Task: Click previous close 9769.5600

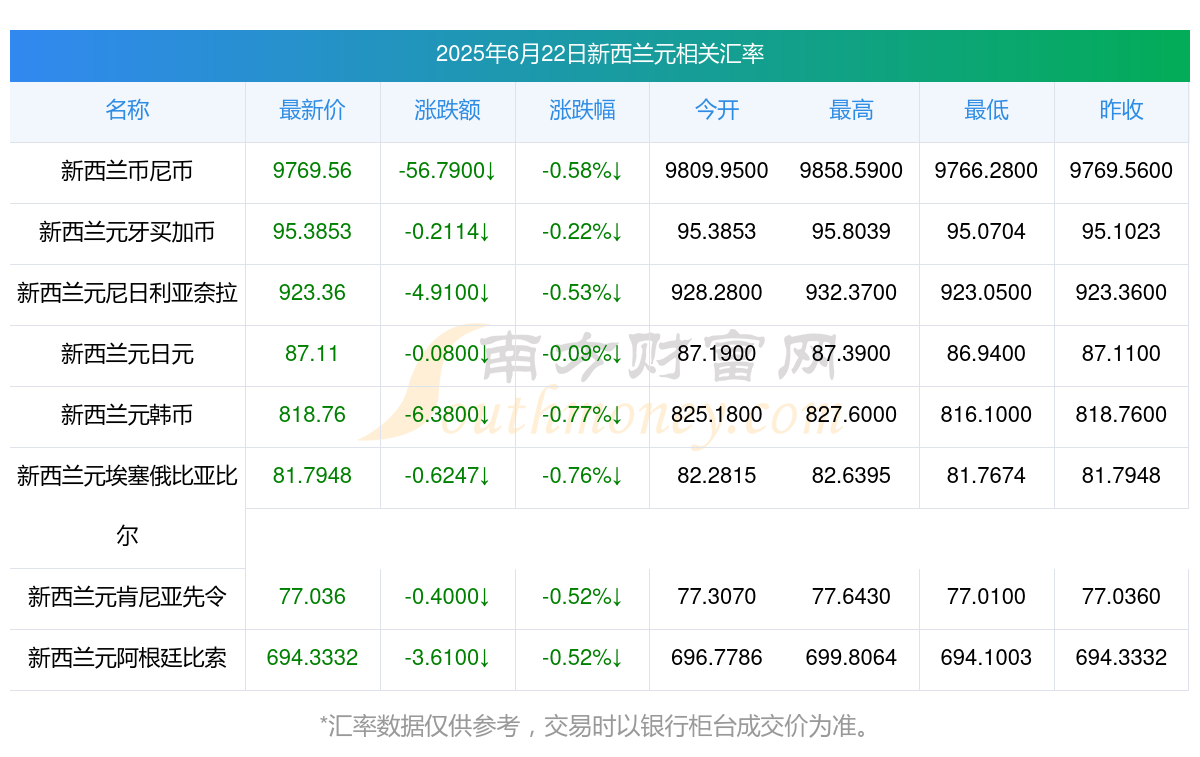Action: 1121,171
